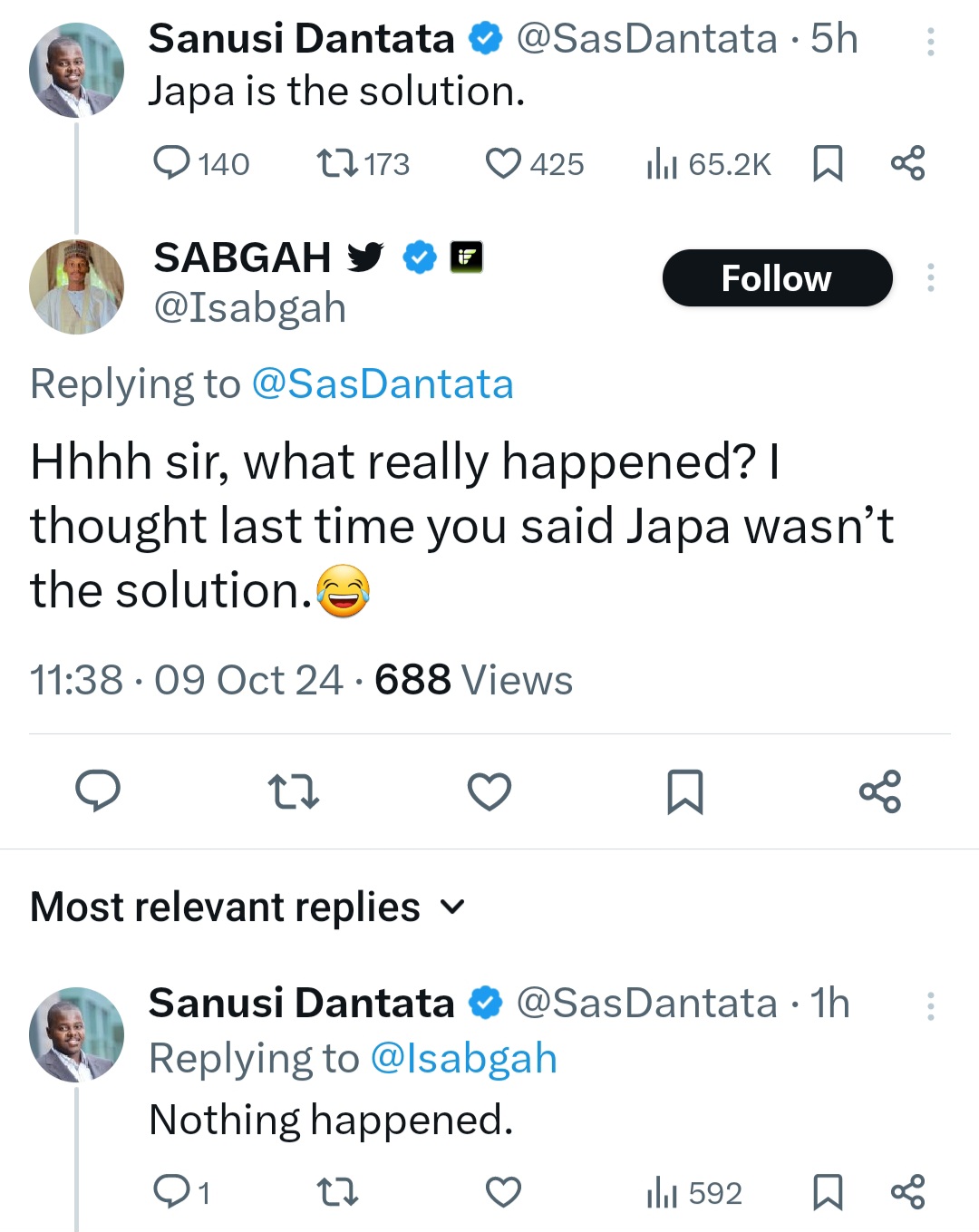Follow the SABGAH account

777,278
